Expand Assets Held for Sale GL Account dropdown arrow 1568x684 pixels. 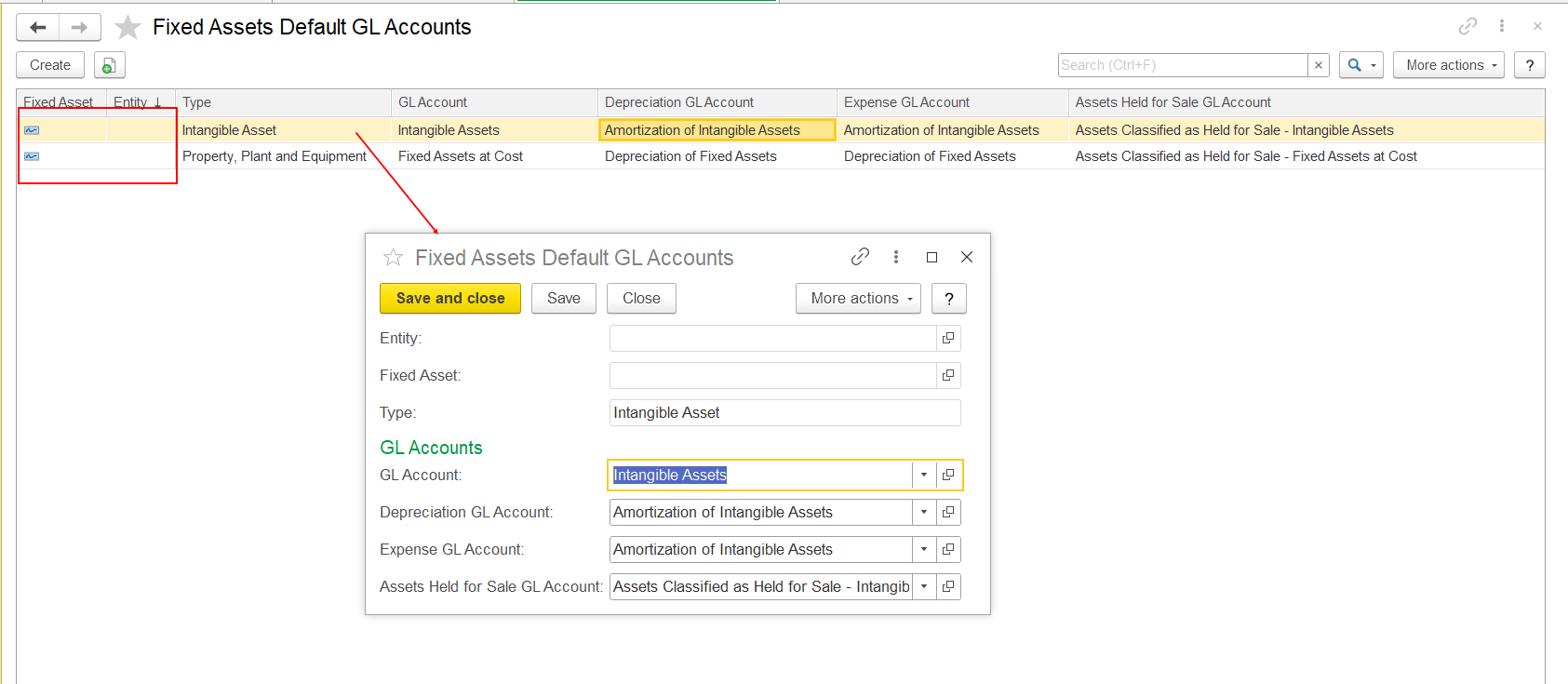(924, 587)
